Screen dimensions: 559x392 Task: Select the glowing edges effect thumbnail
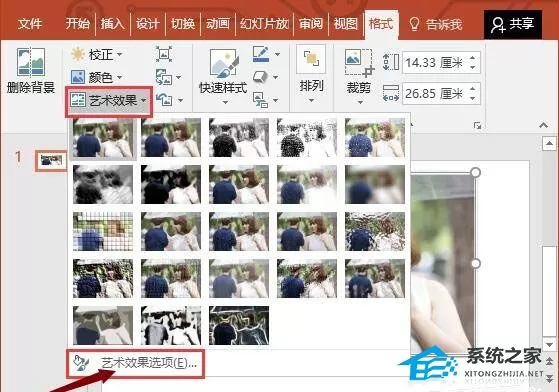click(x=239, y=325)
